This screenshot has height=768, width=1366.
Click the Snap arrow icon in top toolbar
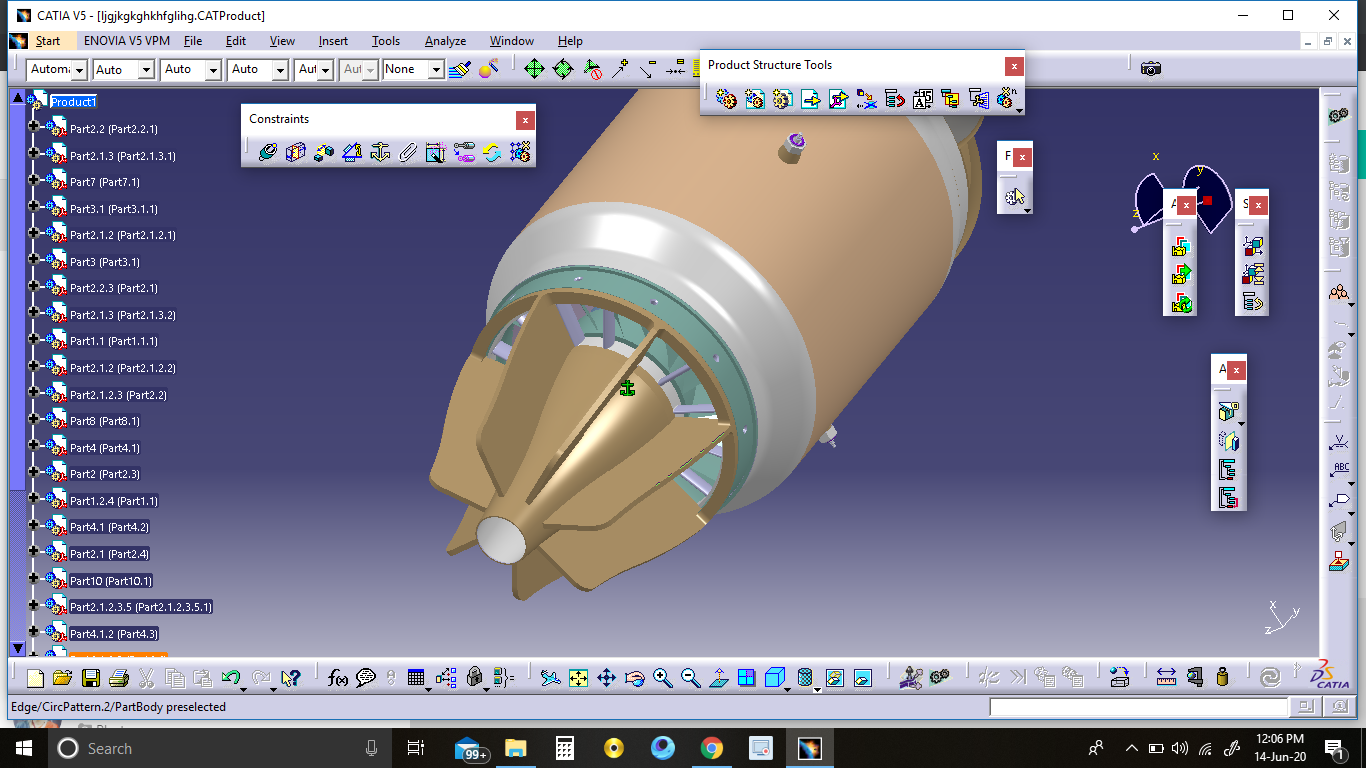[x=620, y=69]
